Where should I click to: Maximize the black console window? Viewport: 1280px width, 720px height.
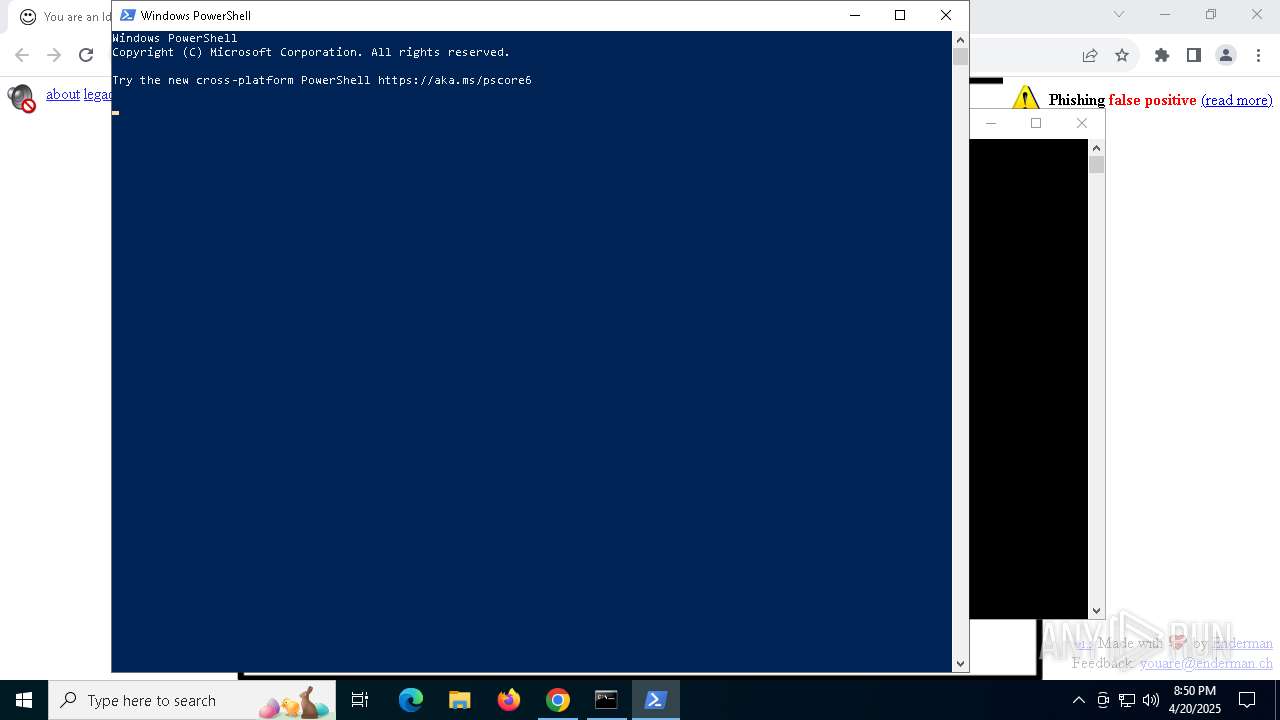click(x=1036, y=123)
